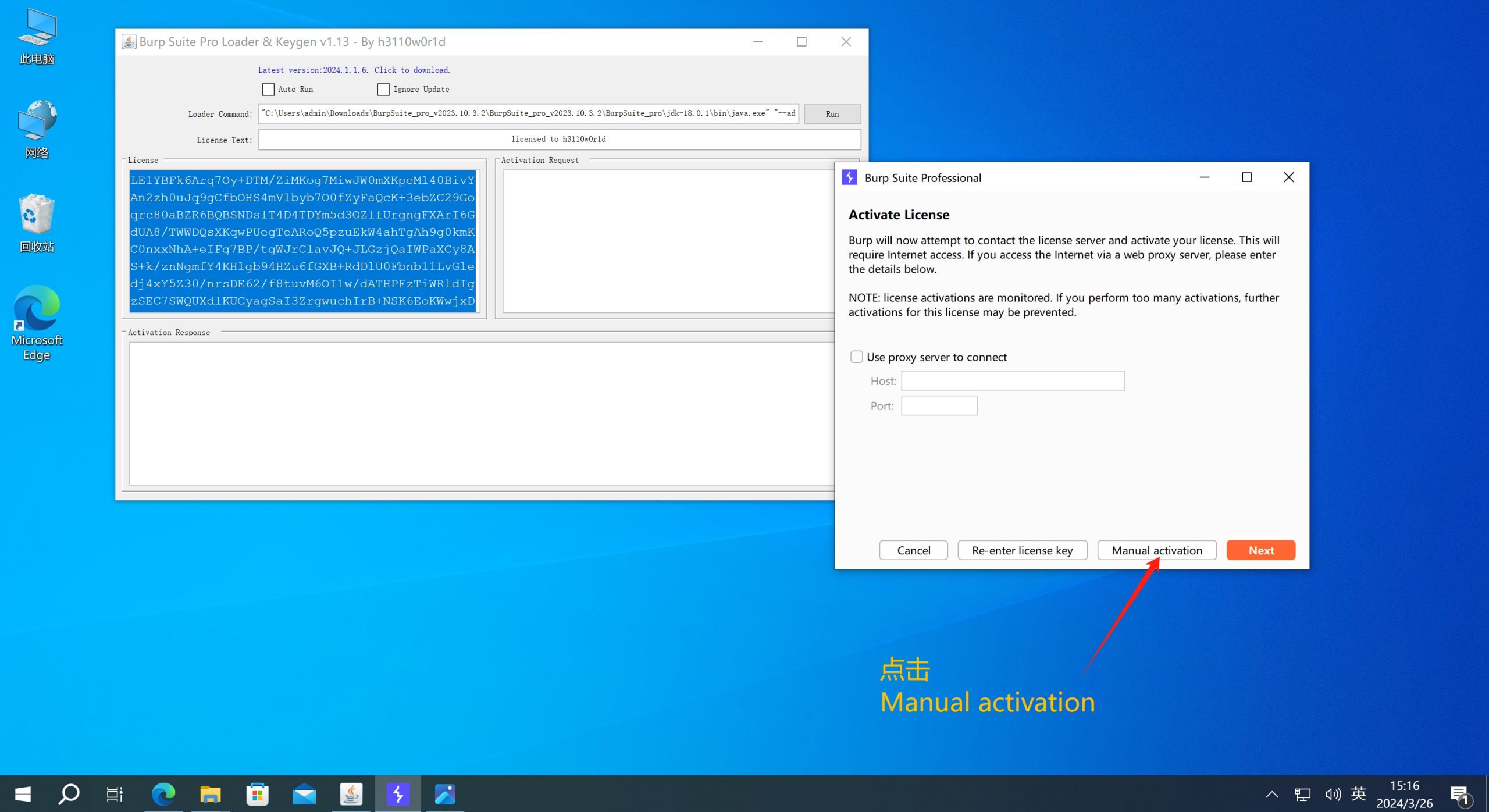Launch Edge from the taskbar
Screen dimensions: 1489x812
point(163,794)
